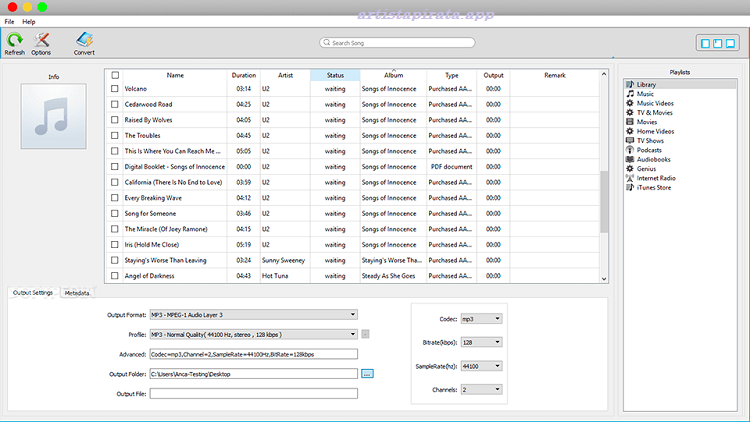Click the song list vertical scrollbar
Viewport: 750px width, 422px height.
(603, 200)
